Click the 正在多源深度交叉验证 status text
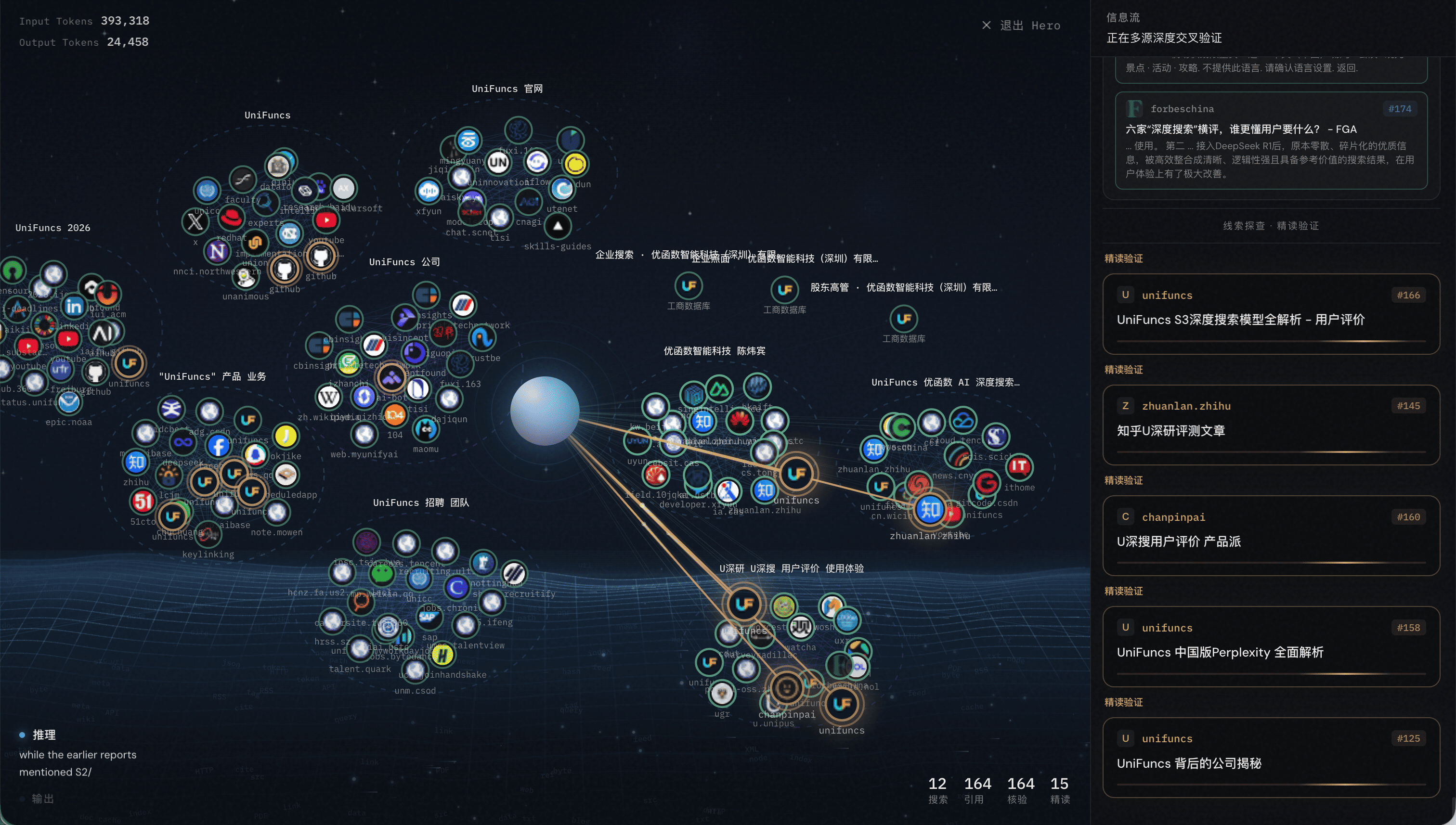The height and width of the screenshot is (825, 1456). (1164, 38)
